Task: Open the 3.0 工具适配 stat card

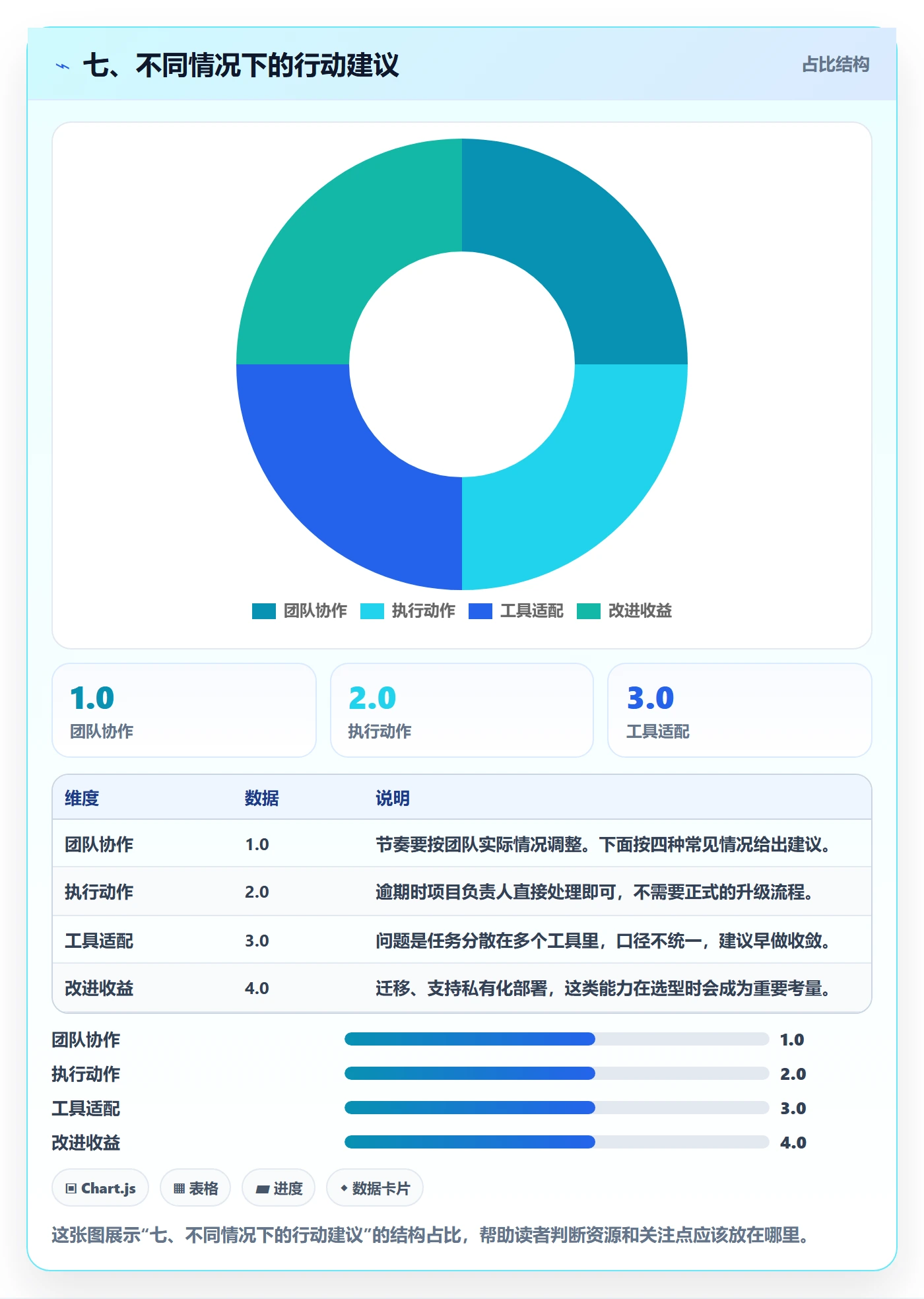Action: click(740, 710)
